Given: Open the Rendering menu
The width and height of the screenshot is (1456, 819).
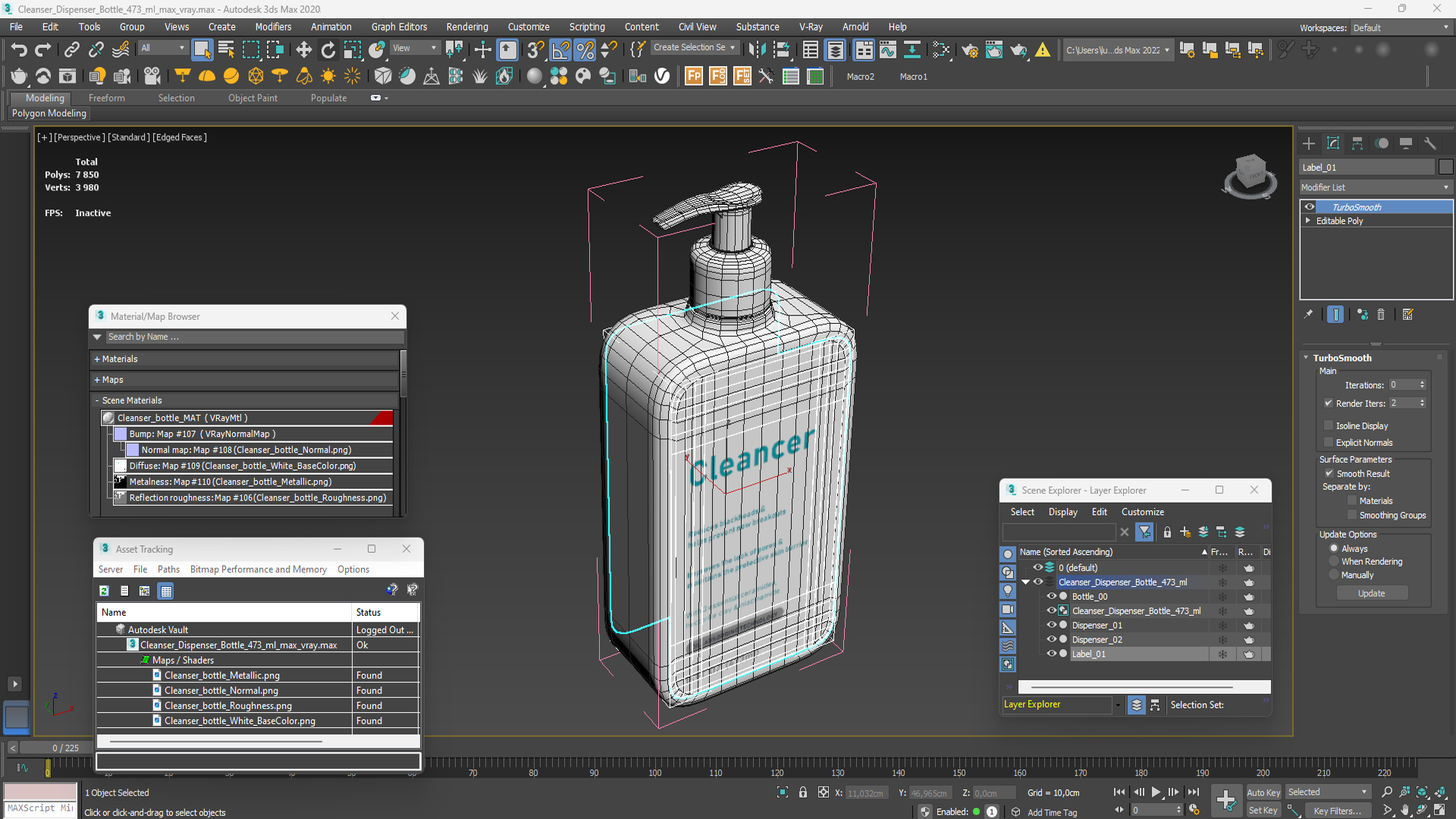Looking at the screenshot, I should click(467, 27).
